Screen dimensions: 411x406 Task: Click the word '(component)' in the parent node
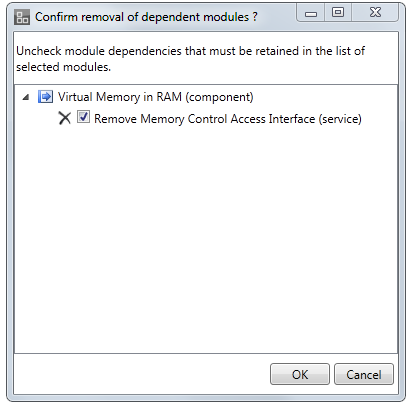point(219,97)
